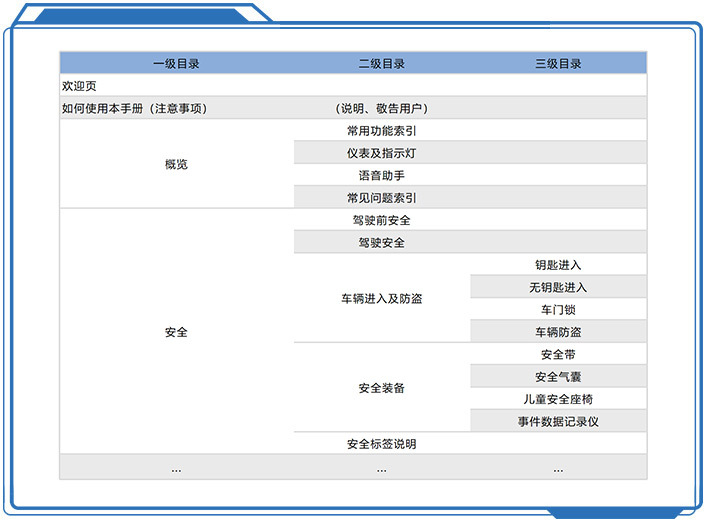706x520 pixels.
Task: Click 仪表及指示灯 entry
Action: point(381,153)
